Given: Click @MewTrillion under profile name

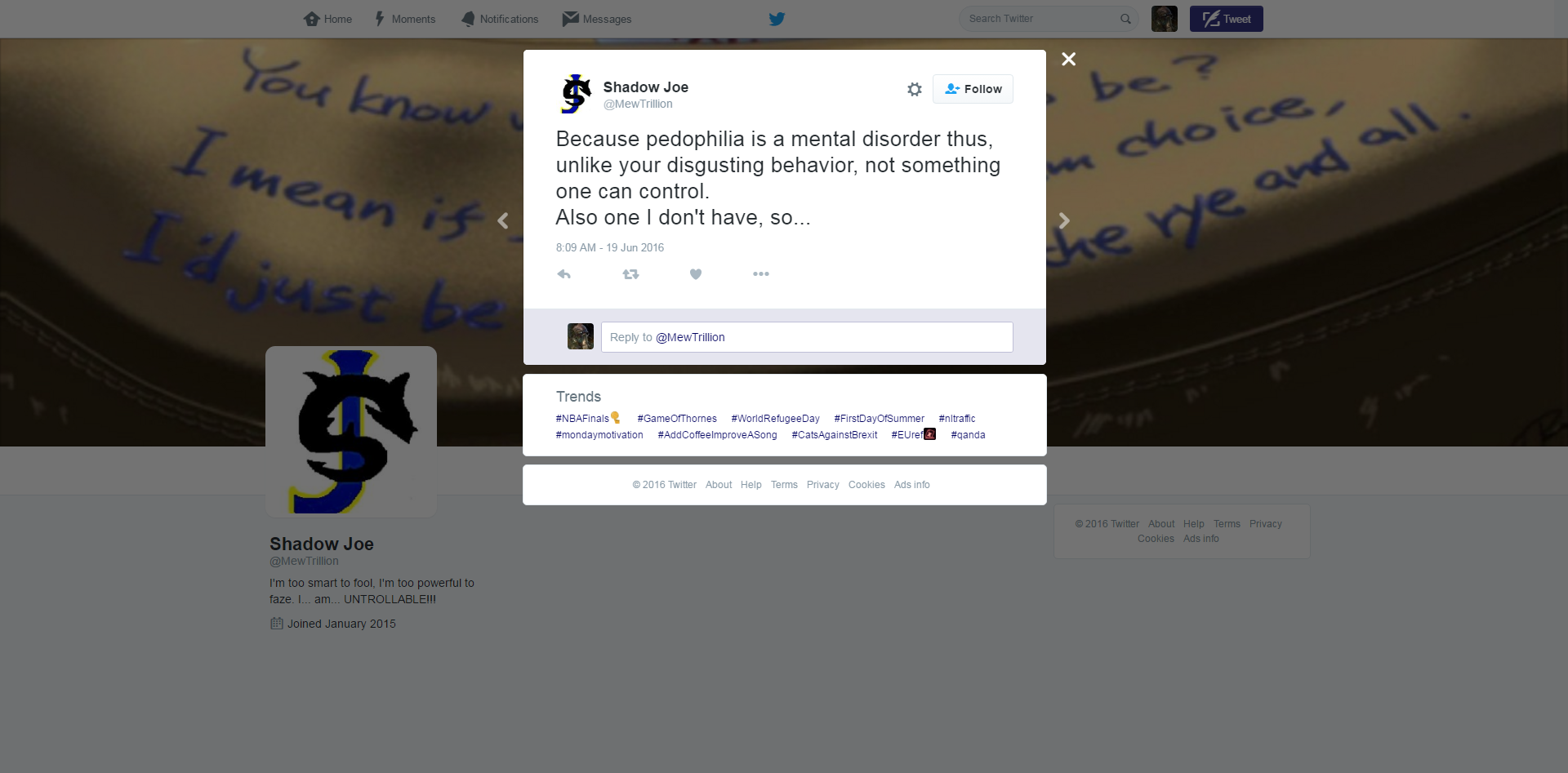Looking at the screenshot, I should pyautogui.click(x=304, y=562).
